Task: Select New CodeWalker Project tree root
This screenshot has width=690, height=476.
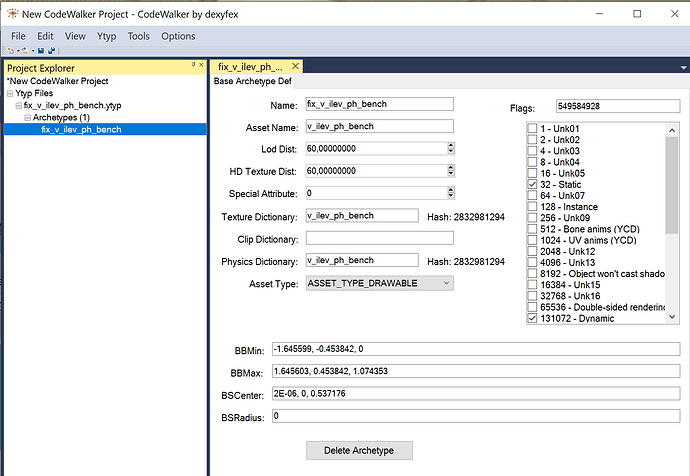Action: (x=57, y=81)
